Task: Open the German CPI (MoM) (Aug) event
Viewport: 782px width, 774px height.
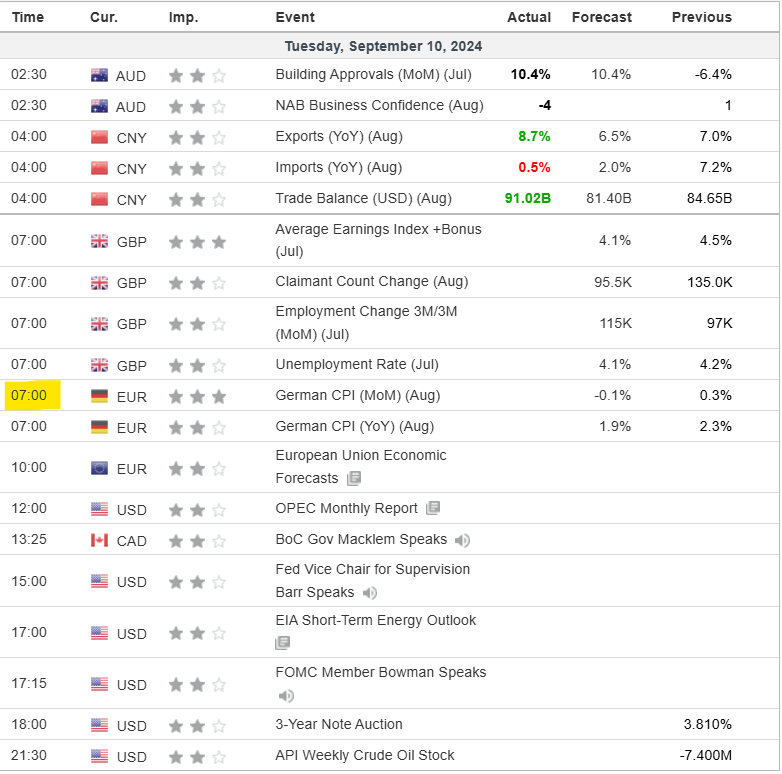Action: click(x=357, y=396)
